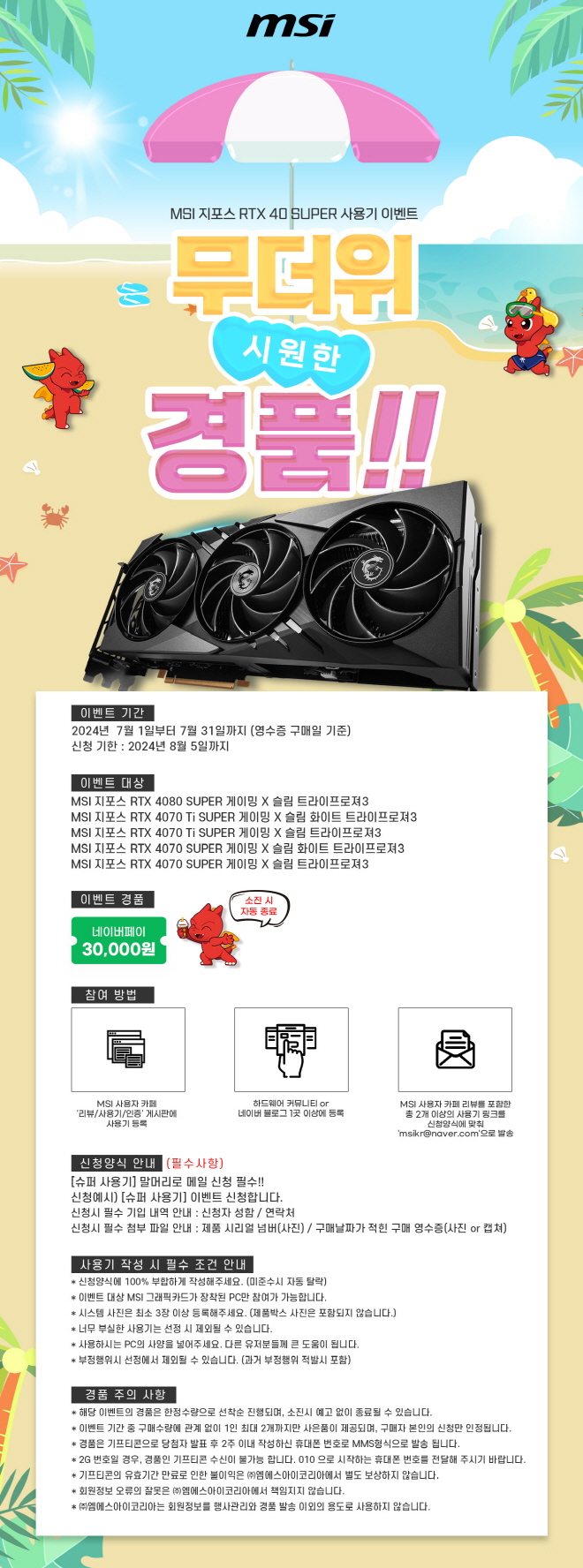This screenshot has height=1568, width=583.
Task: Click the 시원한 blue cloud banner
Action: tap(291, 353)
